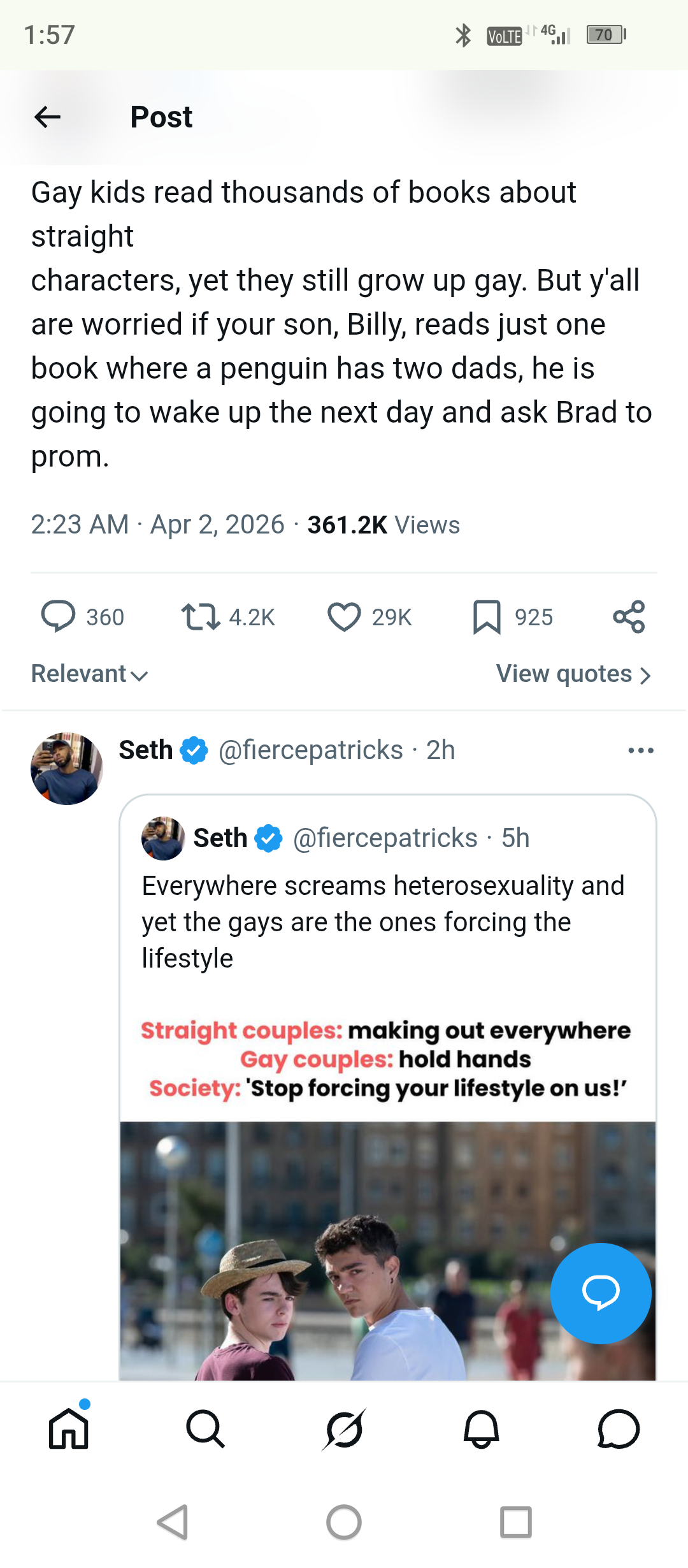Open the Search tab
688x1568 pixels.
pyautogui.click(x=205, y=1428)
